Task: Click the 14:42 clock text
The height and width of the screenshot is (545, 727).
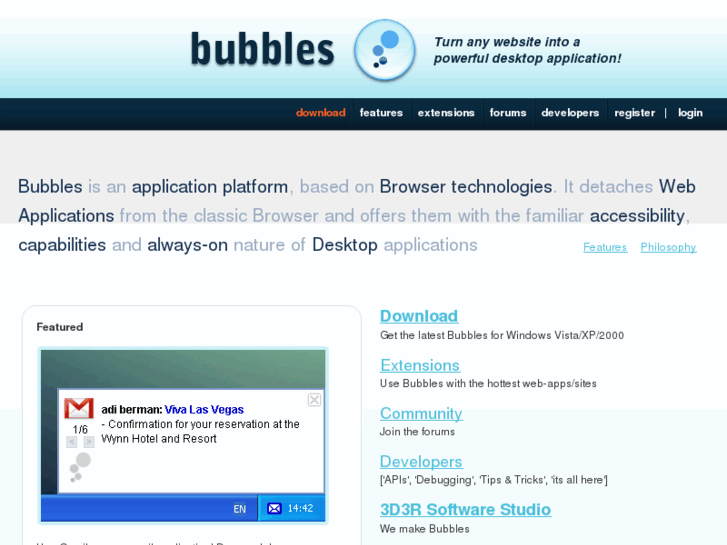Action: 300,508
